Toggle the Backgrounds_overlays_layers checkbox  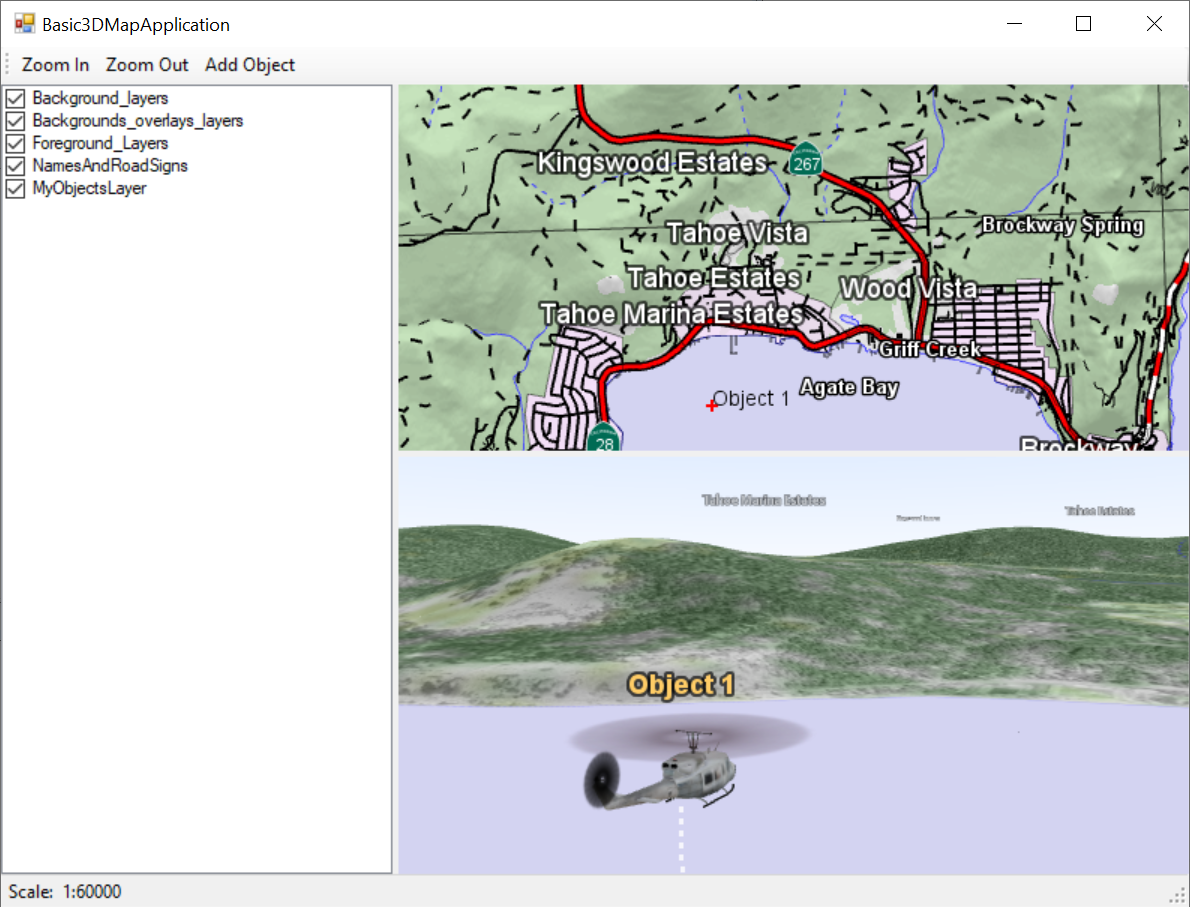16,121
